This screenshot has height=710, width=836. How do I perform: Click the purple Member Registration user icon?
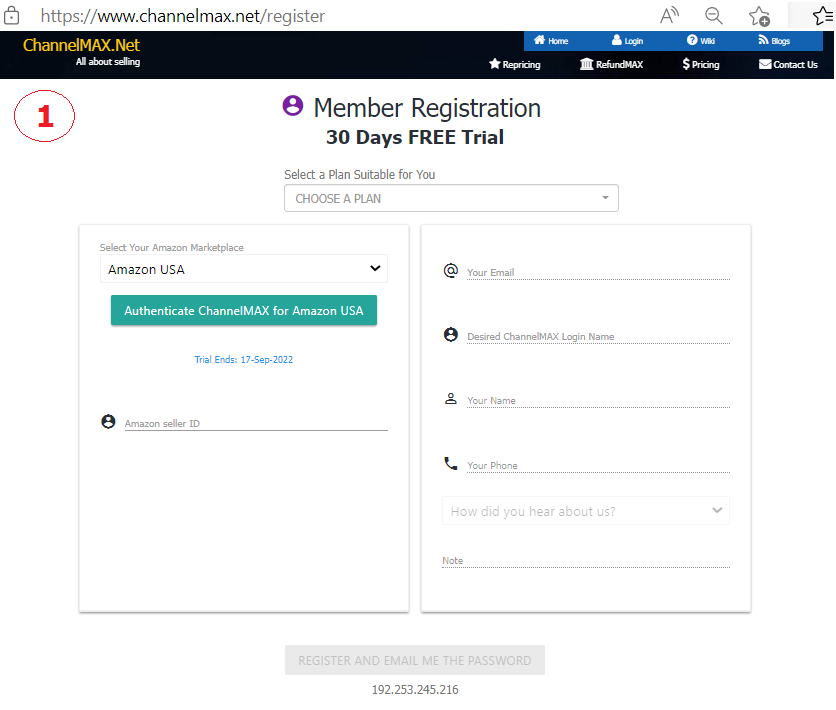[293, 106]
